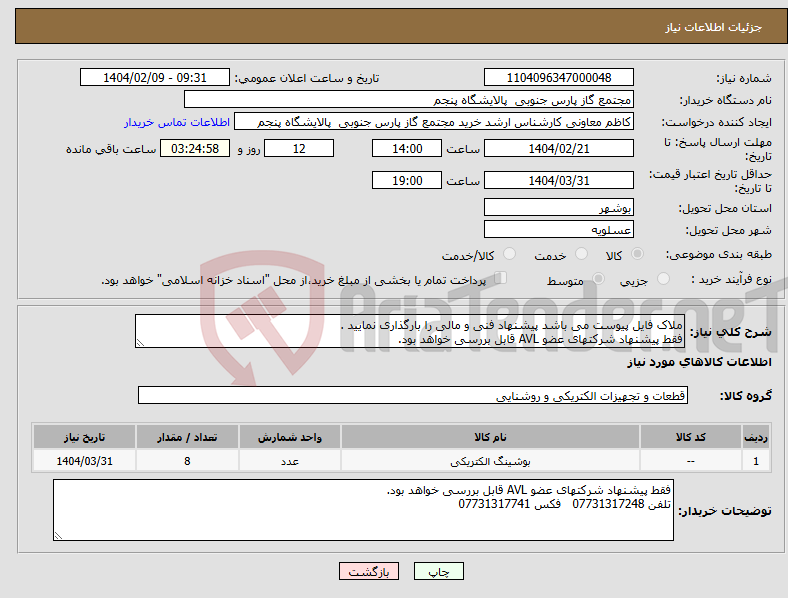The image size is (788, 598).
Task: Click the اطلاعات کالاهای مورد نیاز section heading
Action: point(700,362)
